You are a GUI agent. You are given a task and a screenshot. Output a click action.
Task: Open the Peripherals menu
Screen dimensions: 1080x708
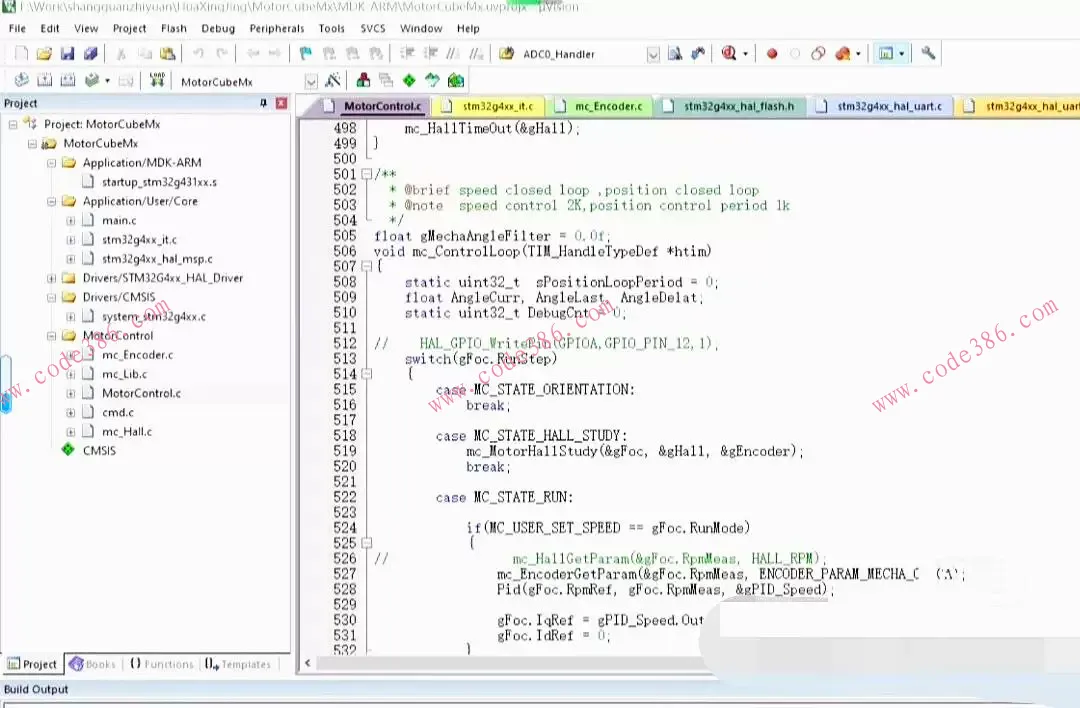(277, 28)
